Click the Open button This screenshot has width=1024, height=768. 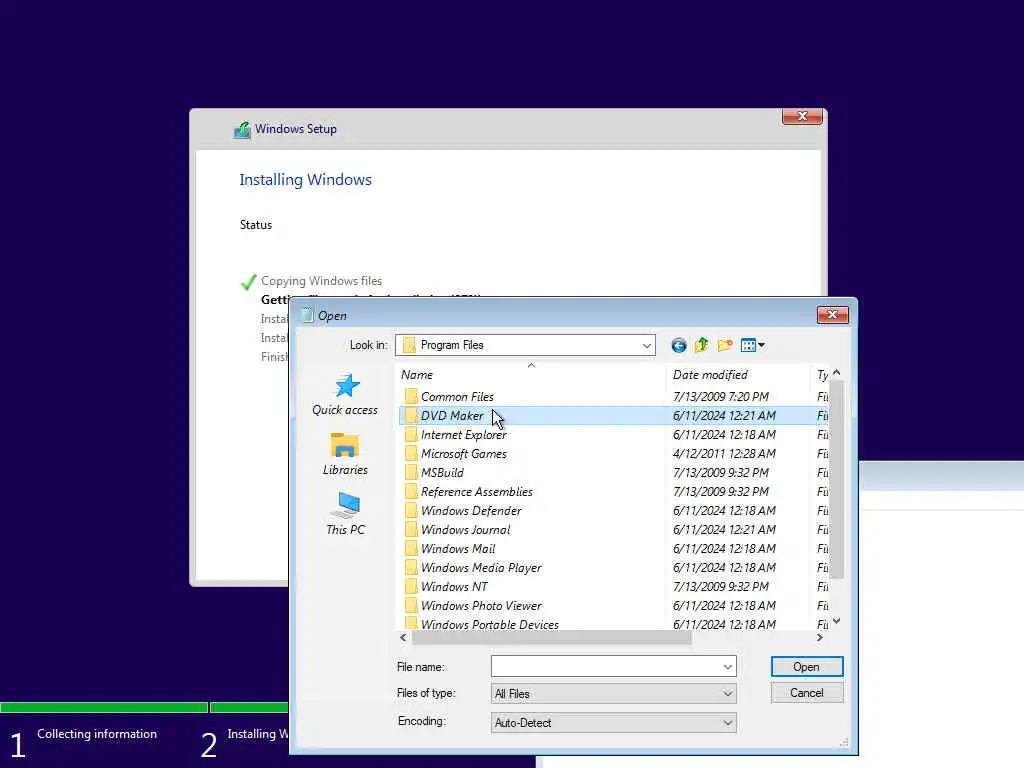[x=807, y=667]
